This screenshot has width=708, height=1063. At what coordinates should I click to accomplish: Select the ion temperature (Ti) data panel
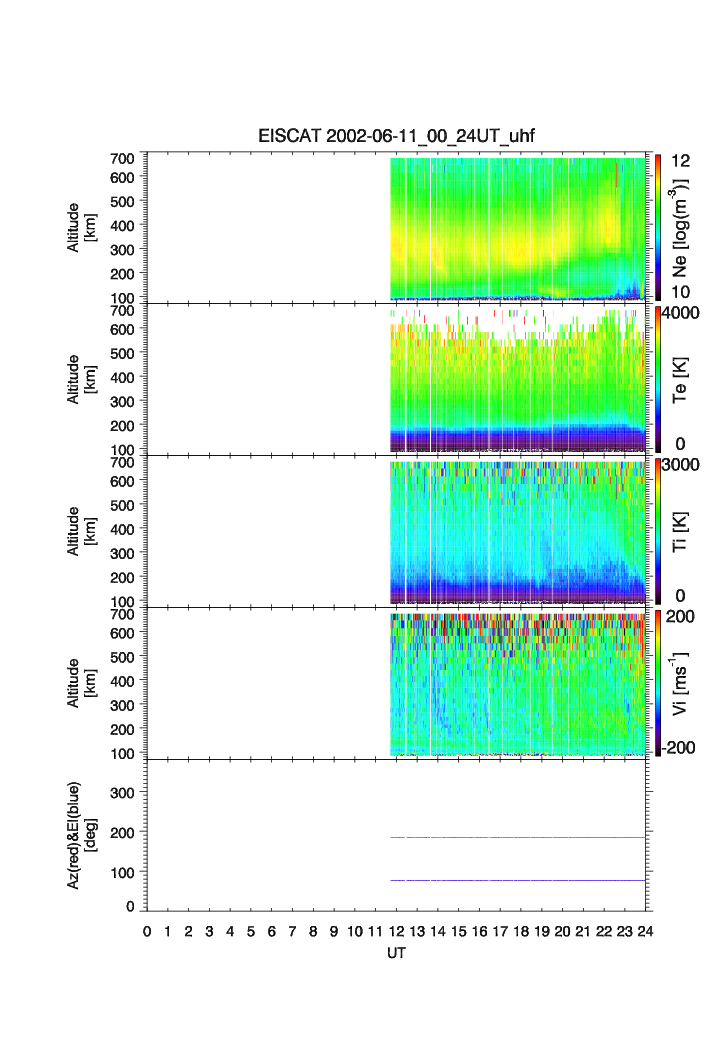pyautogui.click(x=517, y=532)
